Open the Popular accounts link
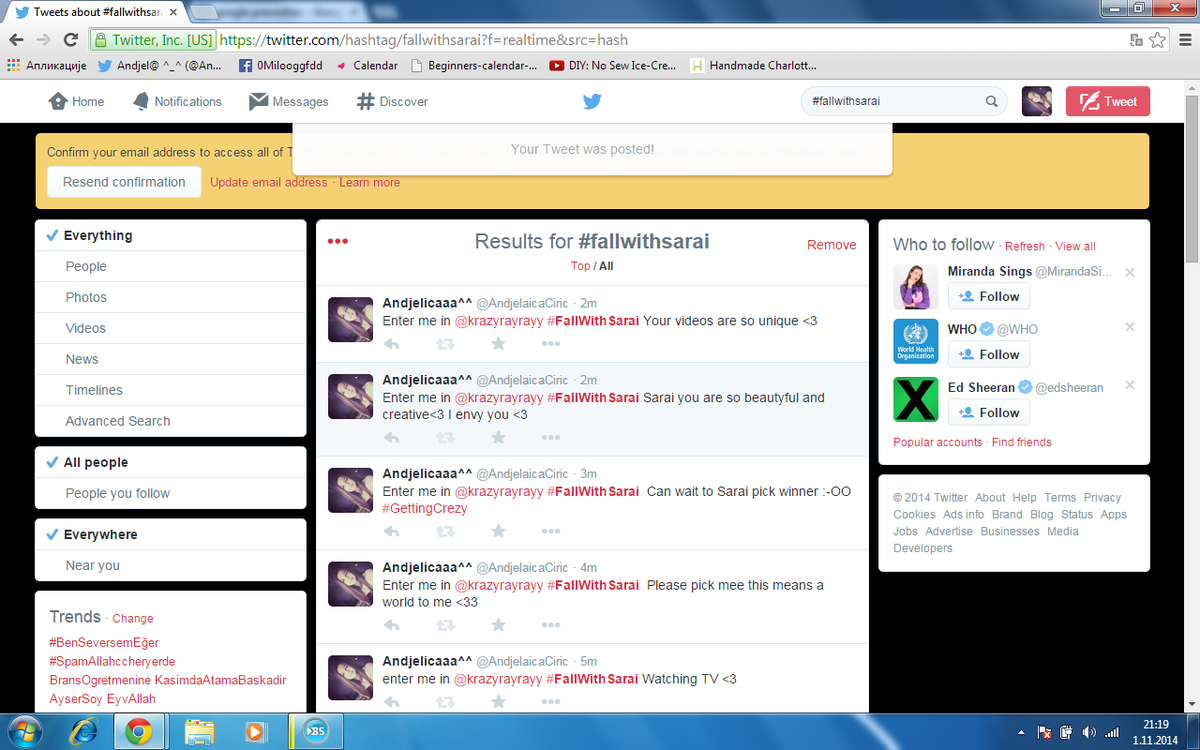 (938, 442)
